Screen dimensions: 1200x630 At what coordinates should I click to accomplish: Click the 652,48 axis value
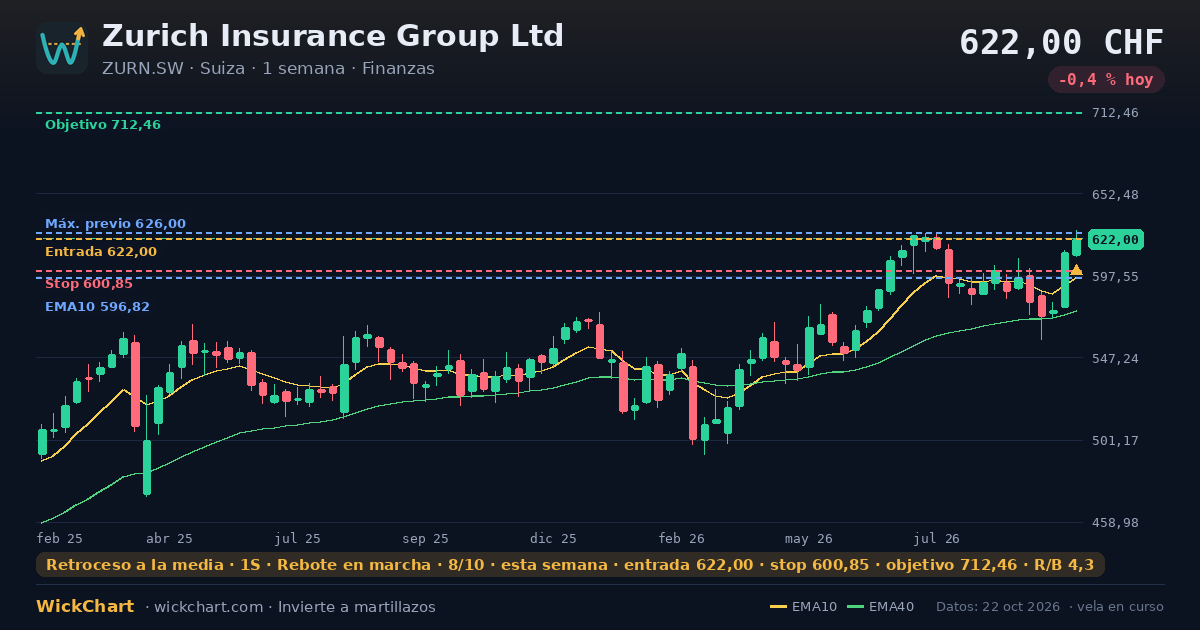pos(1115,195)
